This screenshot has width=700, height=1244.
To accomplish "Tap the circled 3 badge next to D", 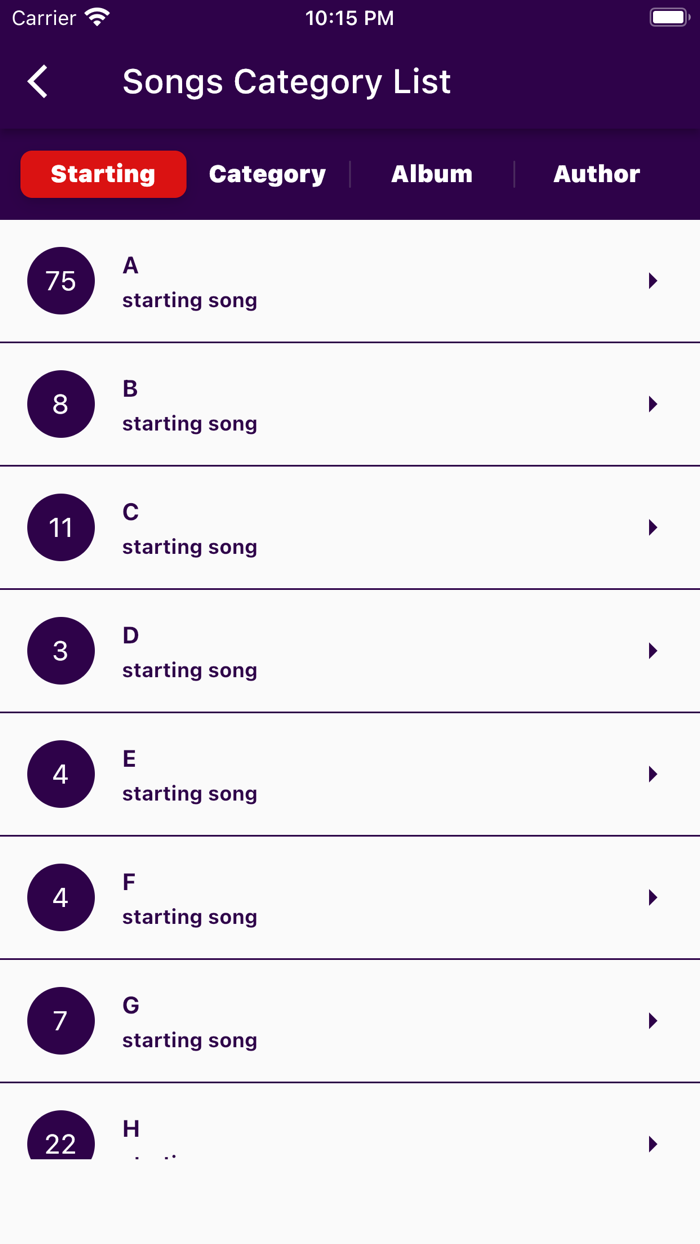I will pyautogui.click(x=60, y=651).
